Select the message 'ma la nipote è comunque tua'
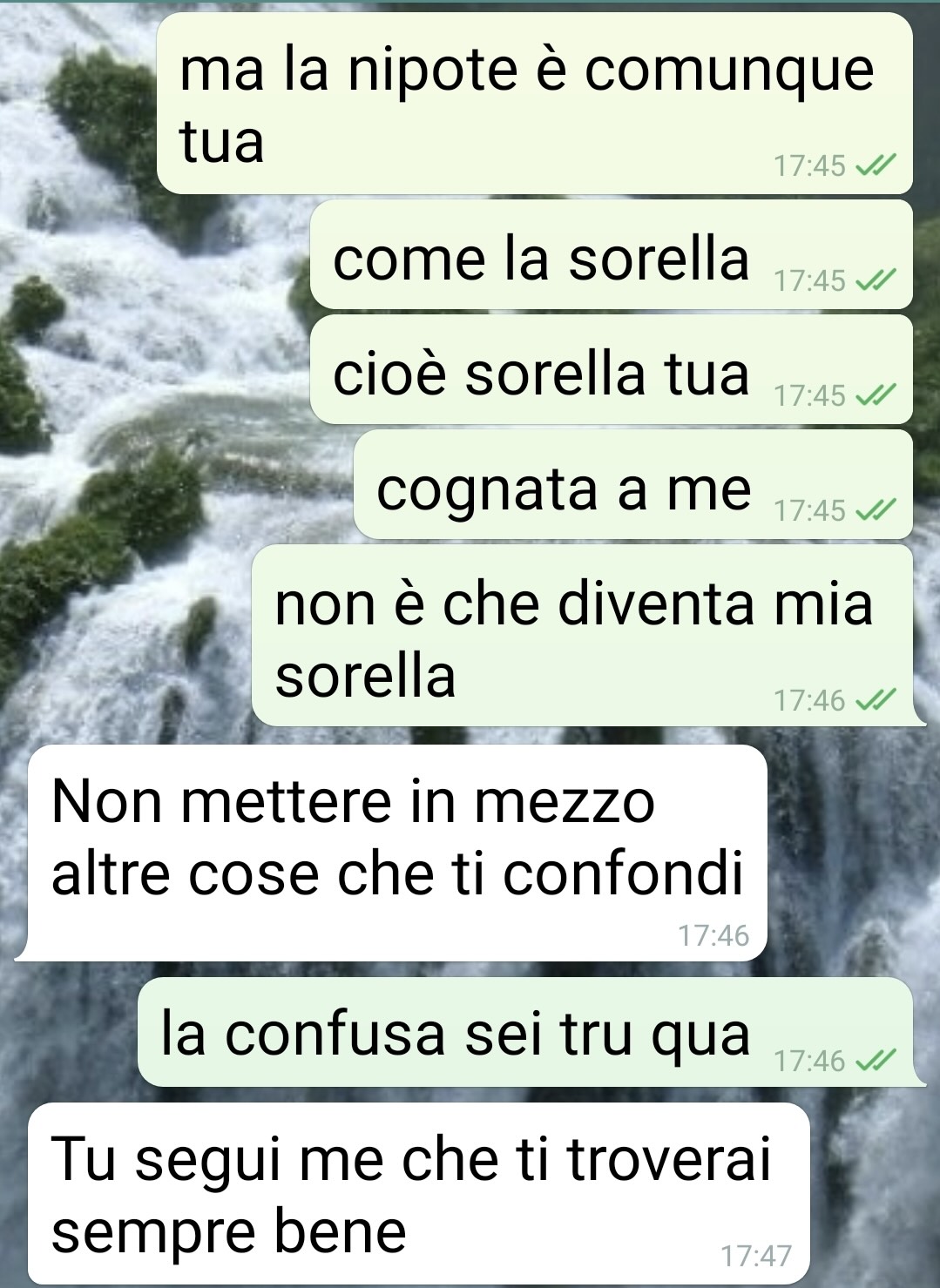Image resolution: width=940 pixels, height=1288 pixels. coord(534,104)
